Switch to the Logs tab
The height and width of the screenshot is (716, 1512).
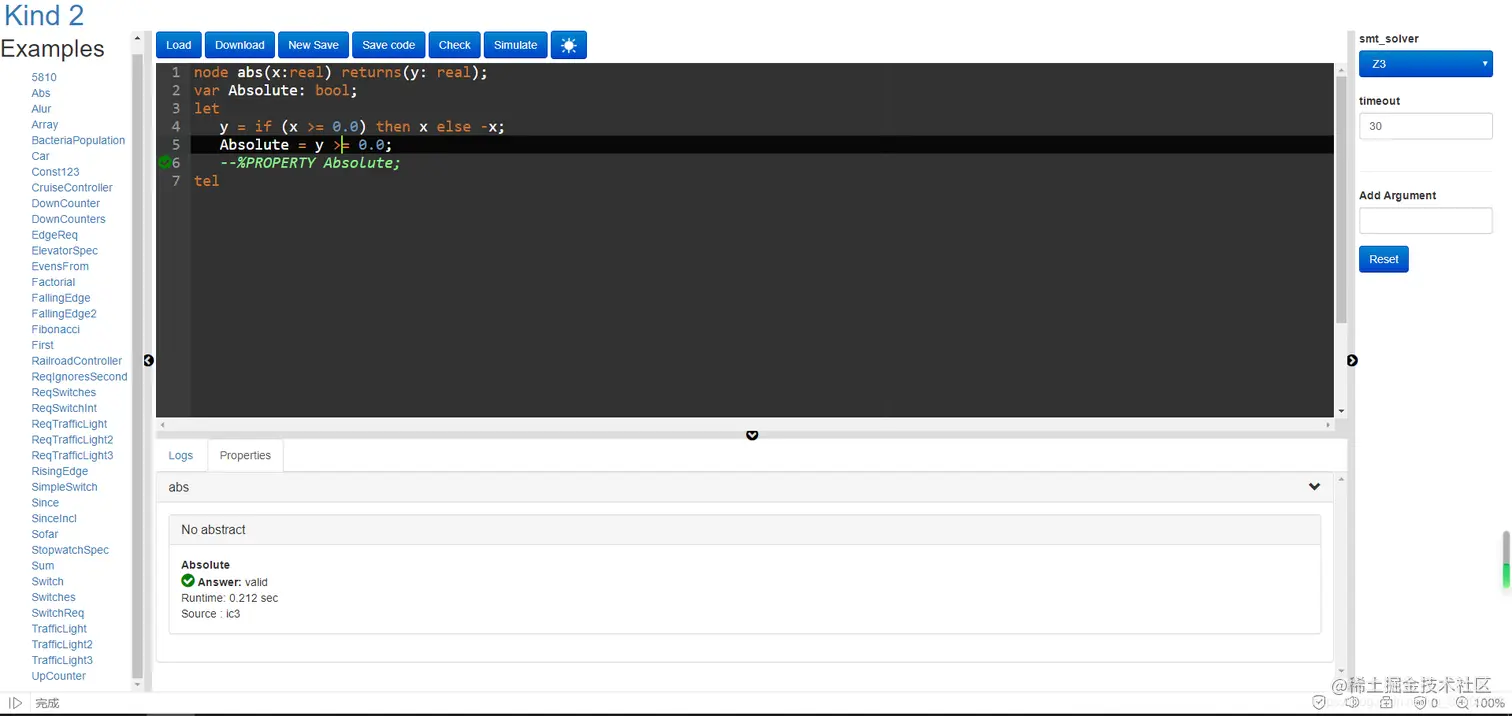click(181, 455)
